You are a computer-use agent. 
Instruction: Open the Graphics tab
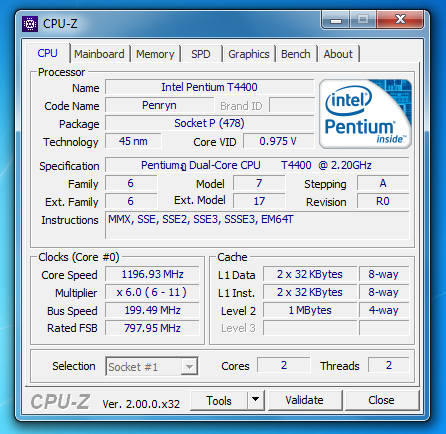[x=249, y=54]
